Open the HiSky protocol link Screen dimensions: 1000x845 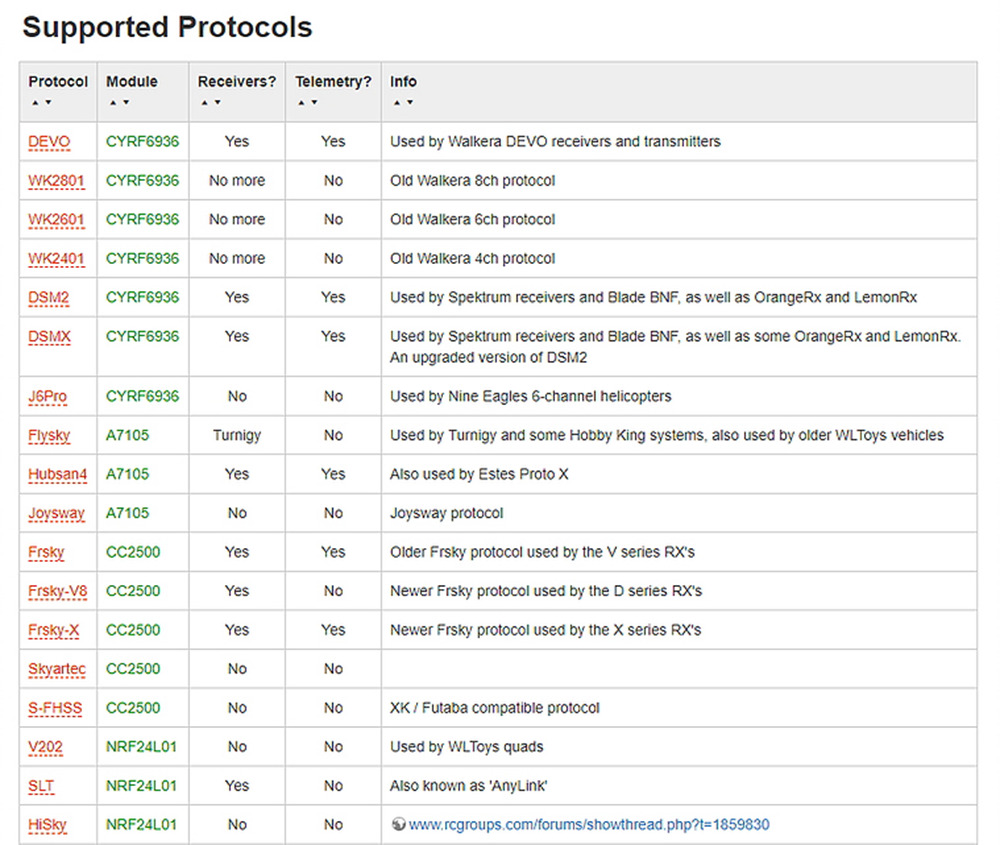pyautogui.click(x=47, y=825)
